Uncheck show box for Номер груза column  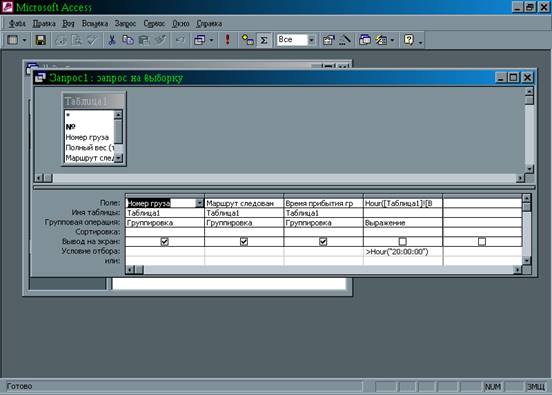164,242
